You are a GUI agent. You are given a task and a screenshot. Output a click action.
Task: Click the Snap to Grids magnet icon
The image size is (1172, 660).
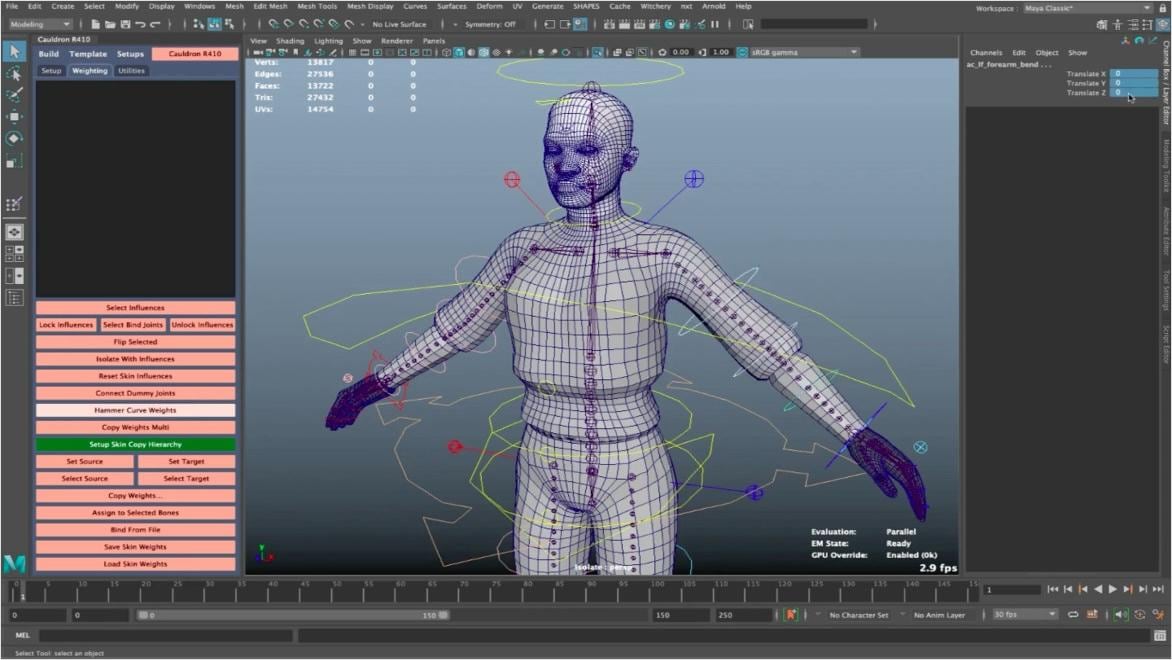click(x=274, y=24)
